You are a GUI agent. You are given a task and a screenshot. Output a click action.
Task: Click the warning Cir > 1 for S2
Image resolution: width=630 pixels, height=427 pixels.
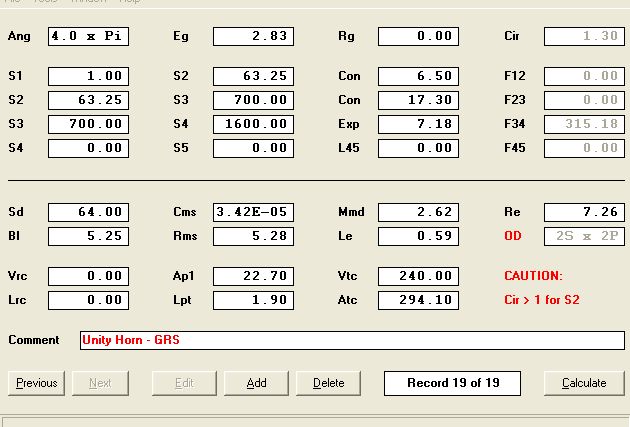[x=542, y=300]
